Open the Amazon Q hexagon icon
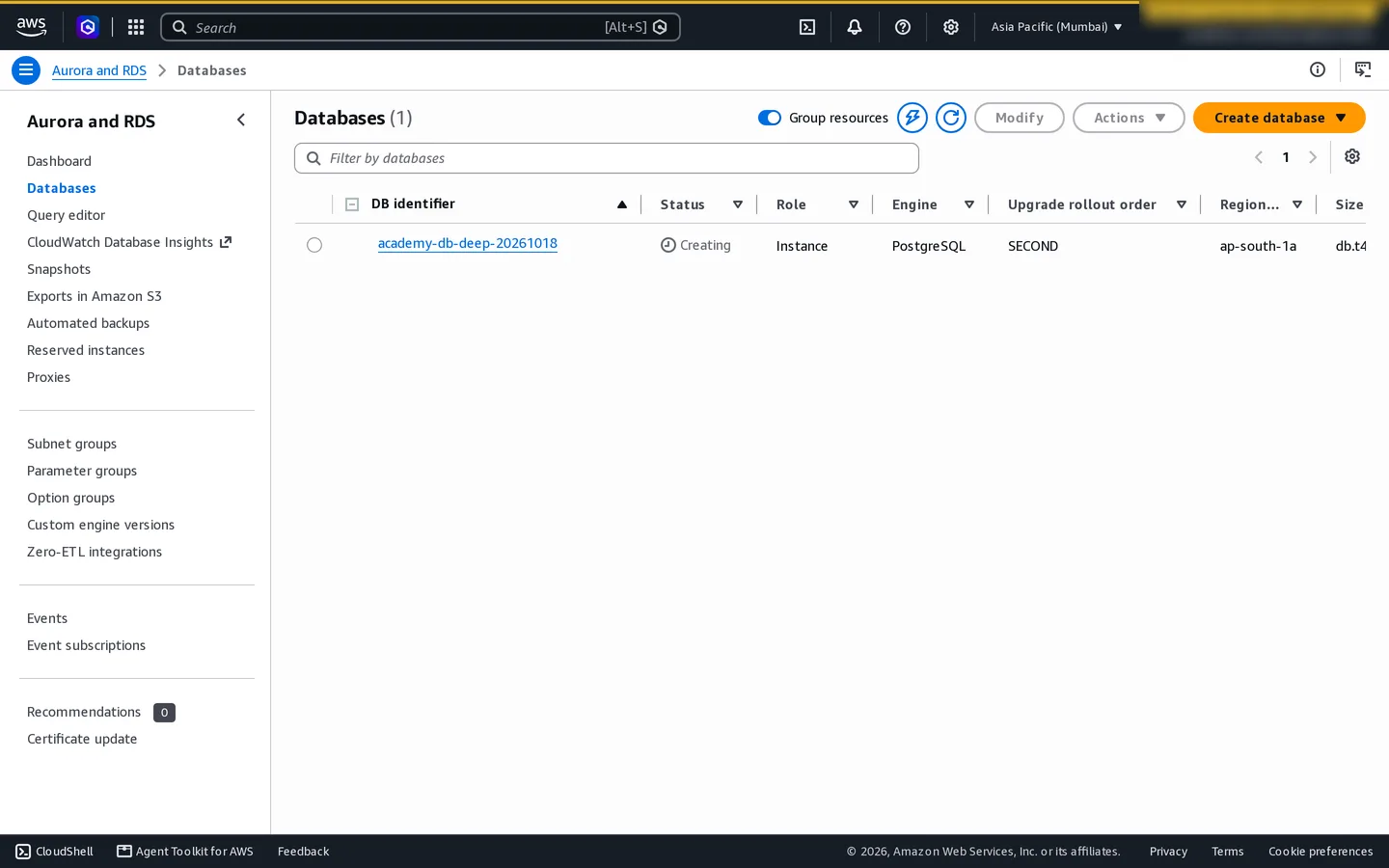 [88, 27]
